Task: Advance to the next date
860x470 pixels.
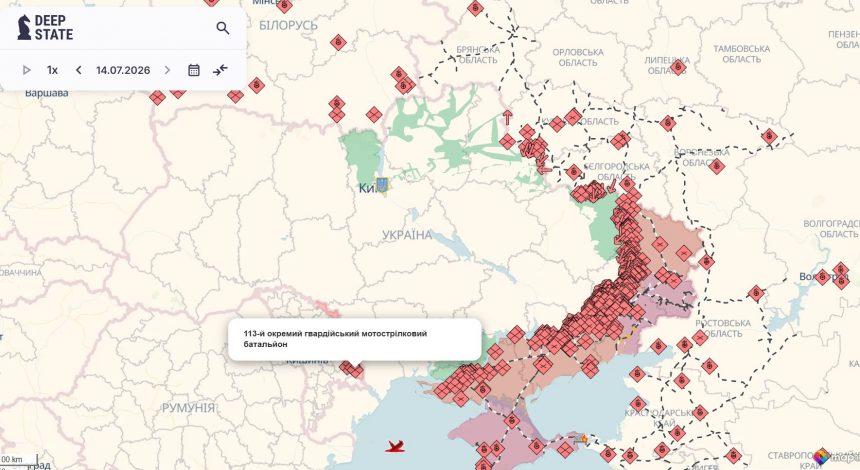Action: (167, 70)
